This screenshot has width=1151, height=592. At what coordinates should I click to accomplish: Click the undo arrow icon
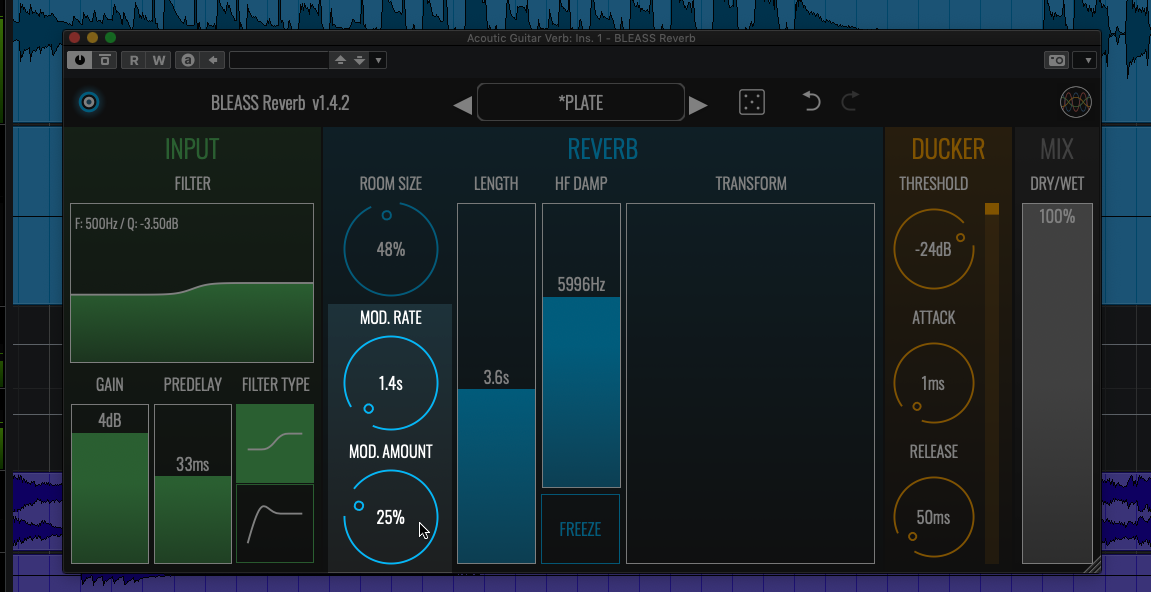(812, 102)
